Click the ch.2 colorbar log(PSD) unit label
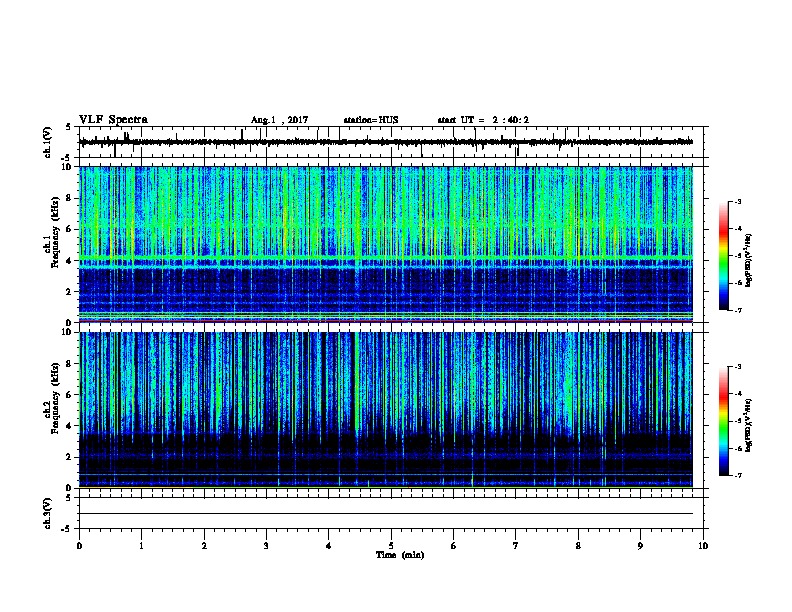Viewport: 792px width, 612px height. [749, 426]
